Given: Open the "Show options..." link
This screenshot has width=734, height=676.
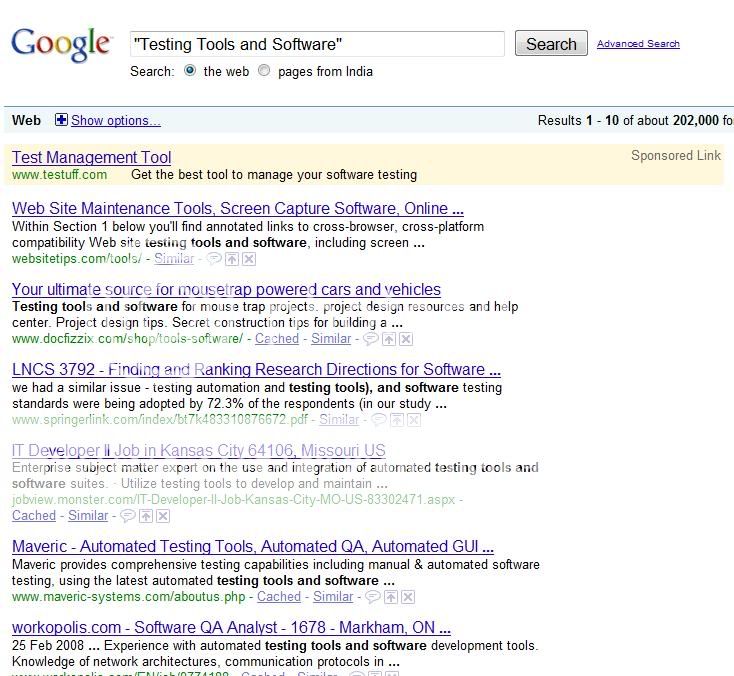Looking at the screenshot, I should [x=115, y=120].
